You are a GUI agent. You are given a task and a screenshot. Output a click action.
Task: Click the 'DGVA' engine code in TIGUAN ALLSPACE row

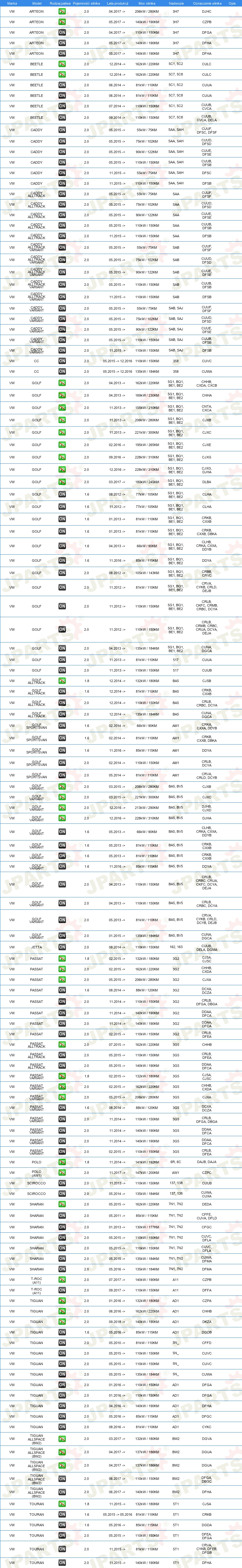pos(207,1439)
